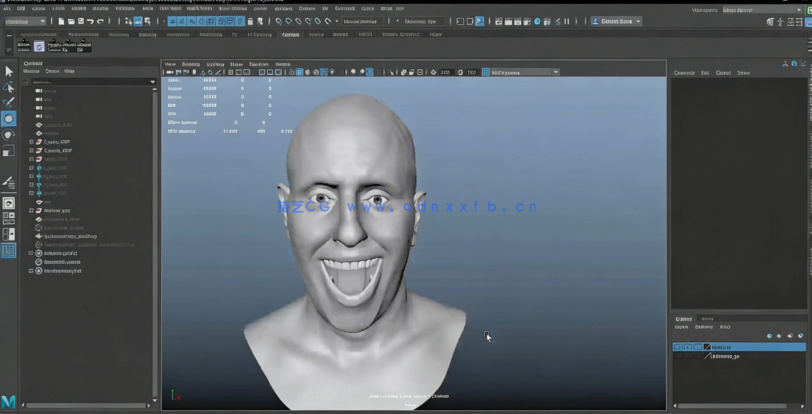This screenshot has height=414, width=812.
Task: Switch to the Anim tab in the Layer Editor
Action: (x=708, y=318)
